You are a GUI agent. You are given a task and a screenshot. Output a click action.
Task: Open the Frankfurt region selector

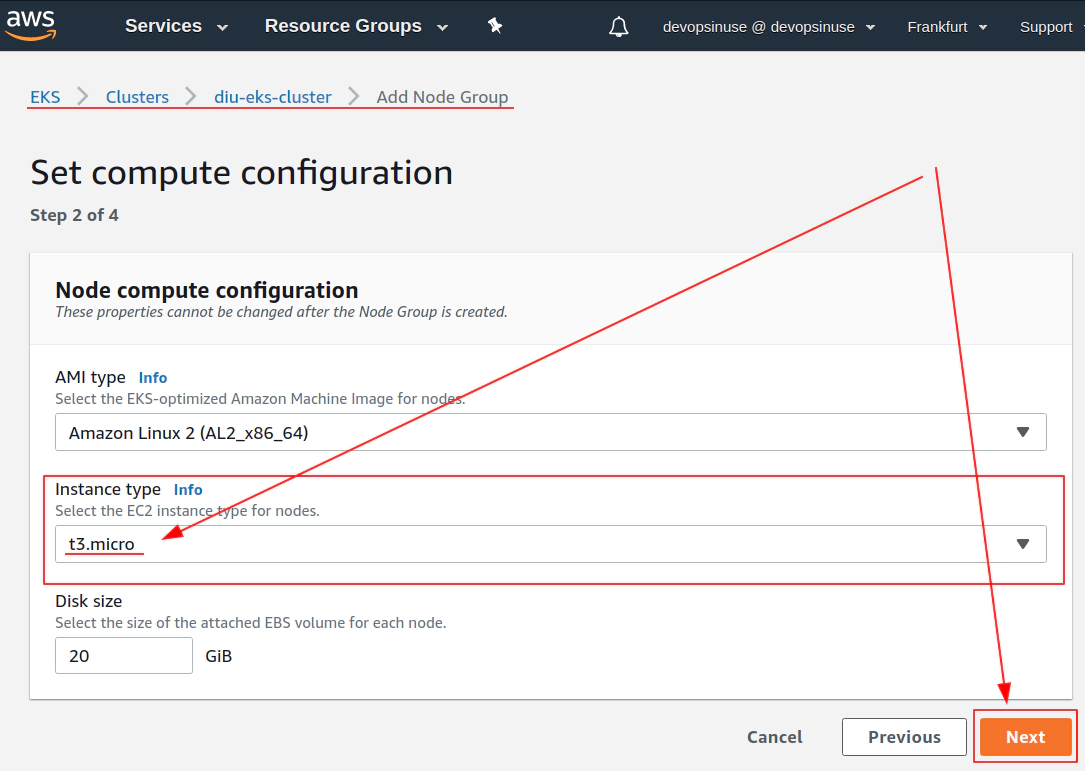coord(947,27)
